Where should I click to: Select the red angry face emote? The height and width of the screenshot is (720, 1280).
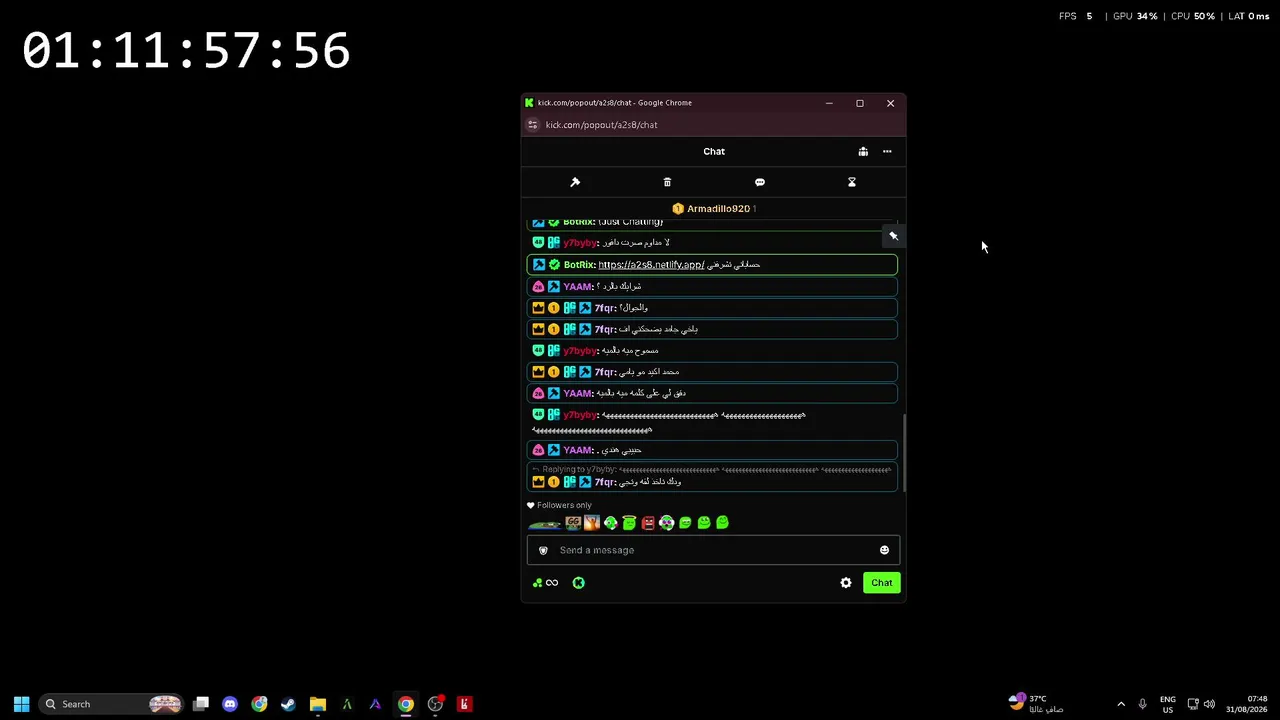[648, 523]
